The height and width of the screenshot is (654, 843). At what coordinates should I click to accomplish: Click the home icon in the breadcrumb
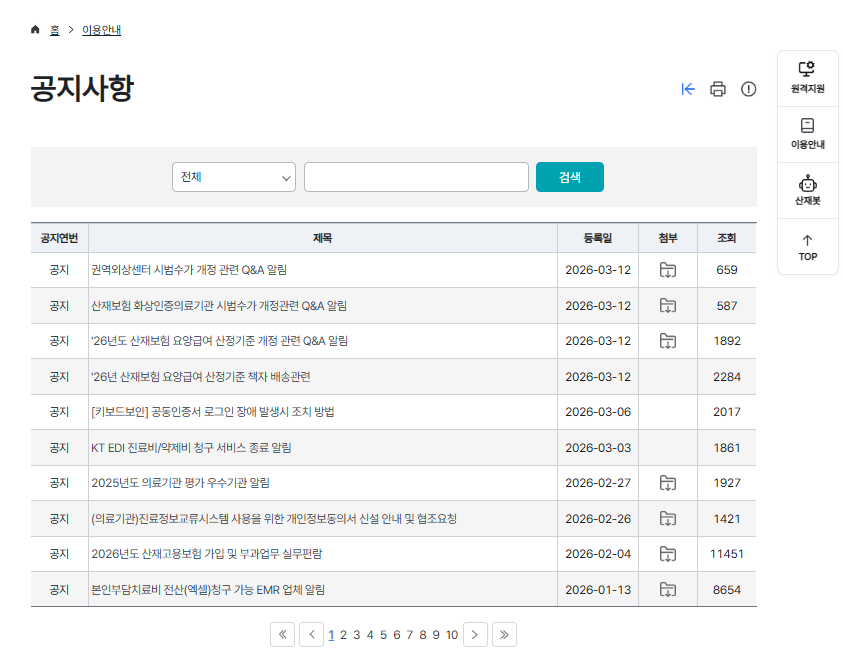[34, 30]
